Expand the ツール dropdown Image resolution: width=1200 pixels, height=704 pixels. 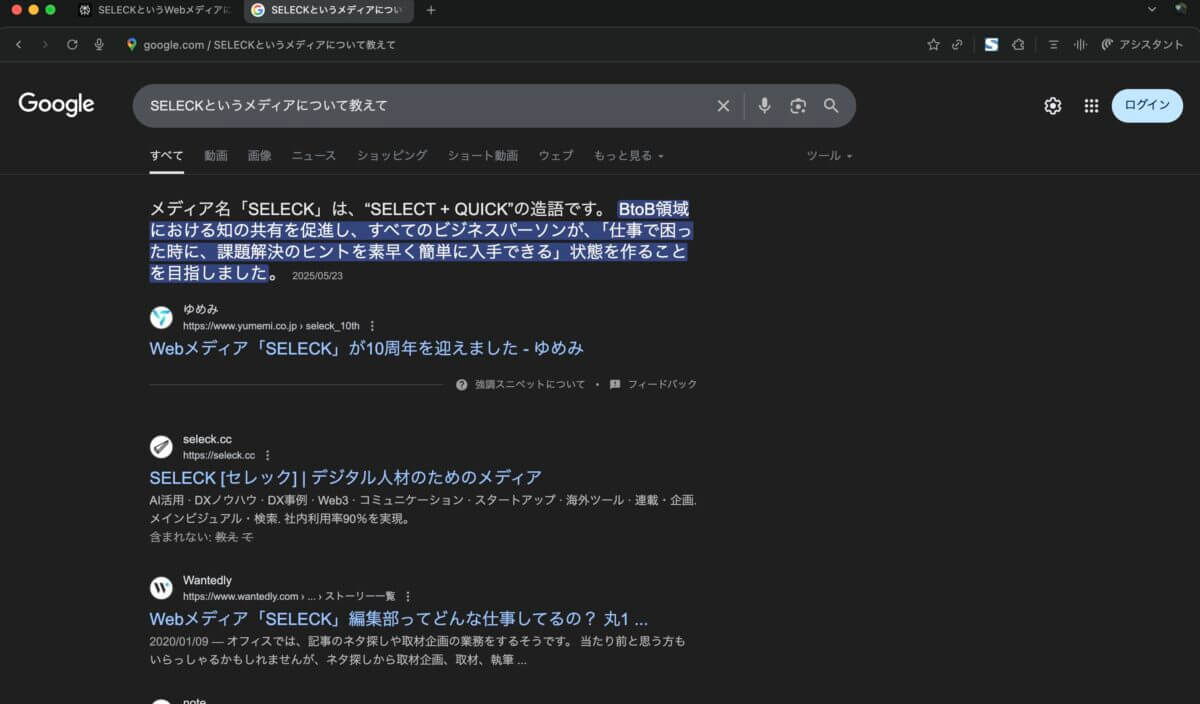(830, 156)
